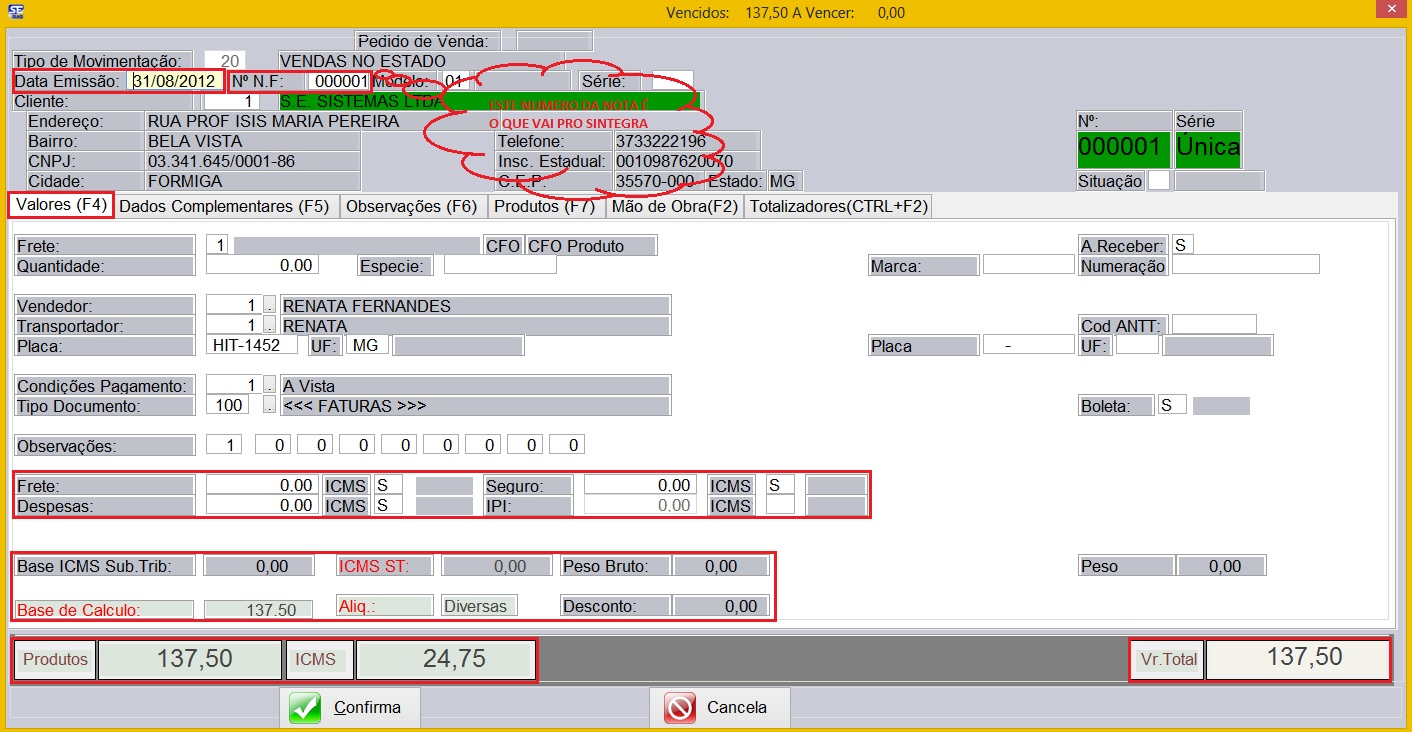
Task: Open the Tipo Documento lookup button
Action: (269, 406)
